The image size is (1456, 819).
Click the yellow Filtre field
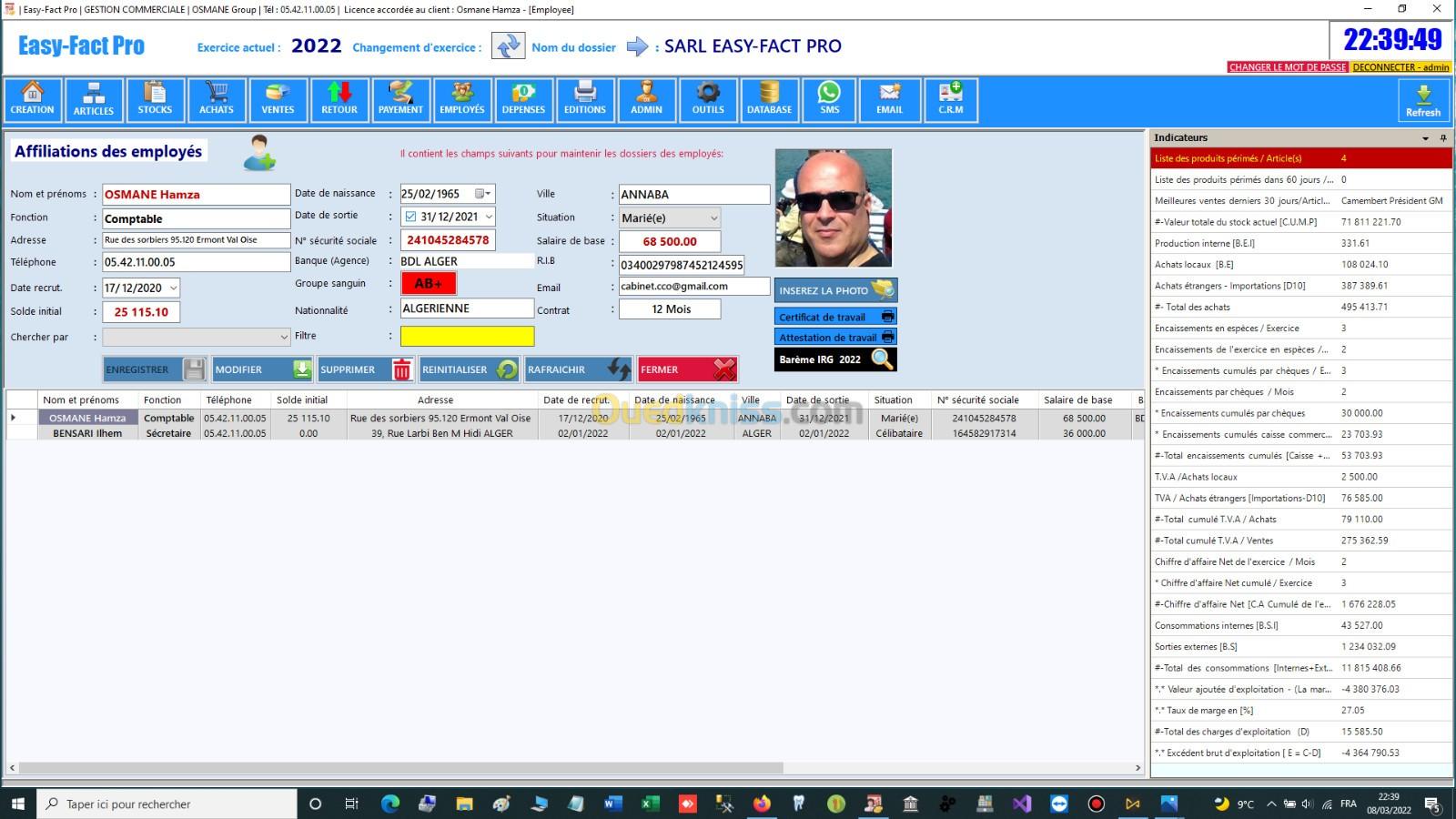tap(467, 336)
